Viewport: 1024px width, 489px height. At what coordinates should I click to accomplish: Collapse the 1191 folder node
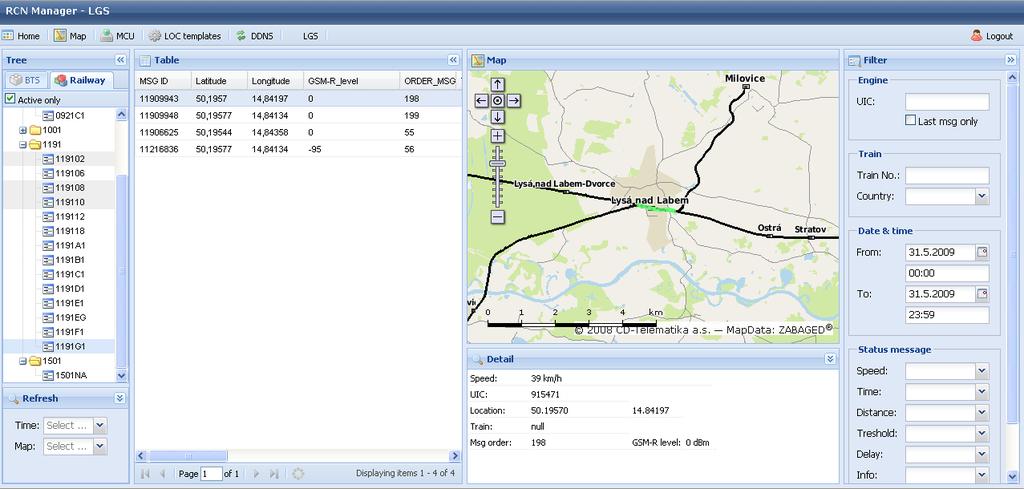[x=23, y=144]
